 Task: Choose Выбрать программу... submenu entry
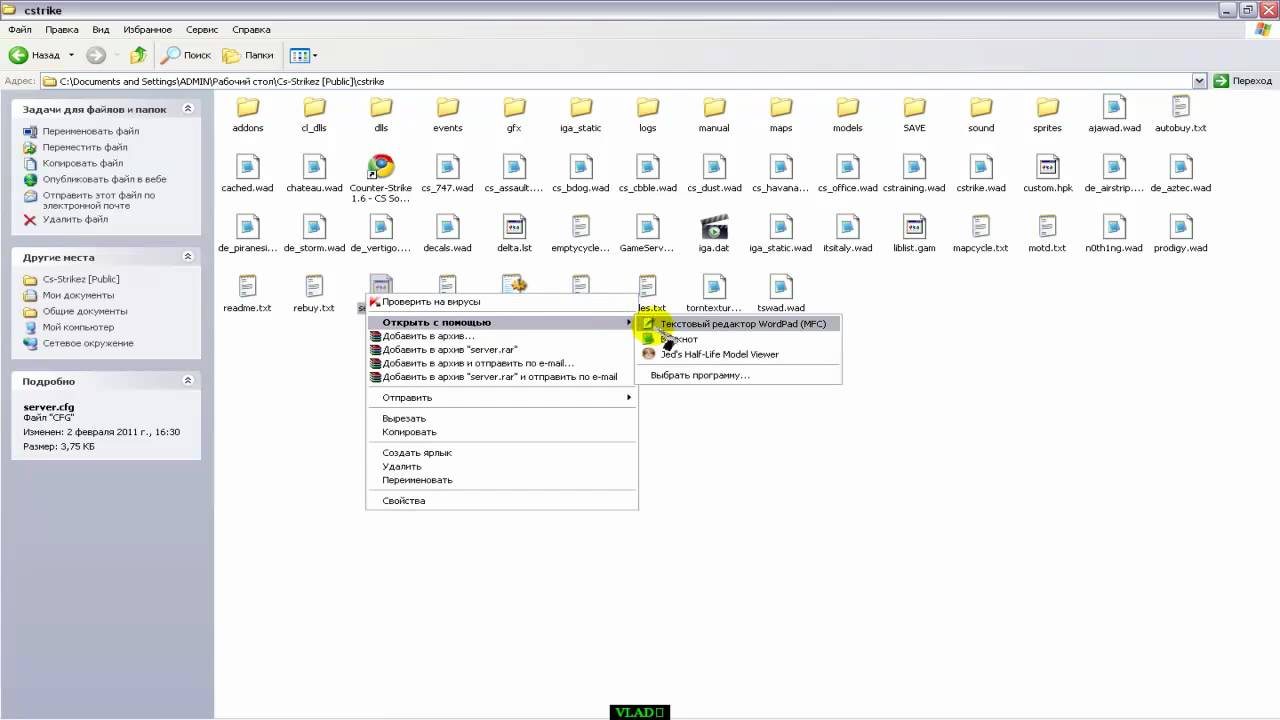point(739,375)
